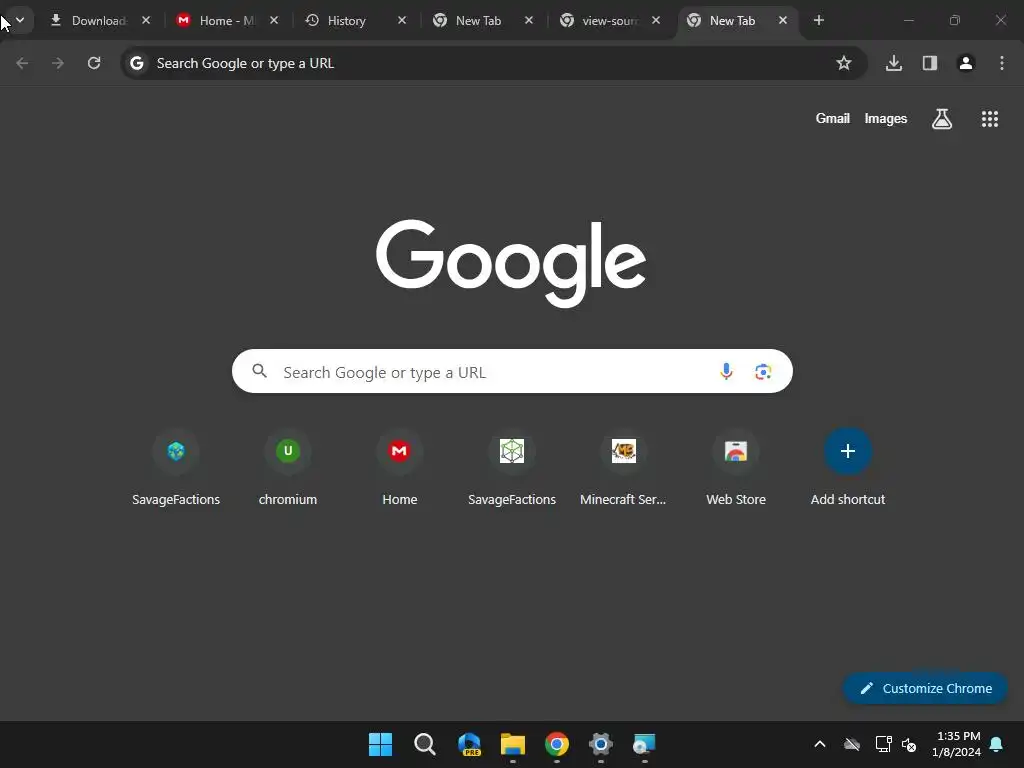The image size is (1024, 768).
Task: Open the Google apps grid
Action: tap(989, 118)
